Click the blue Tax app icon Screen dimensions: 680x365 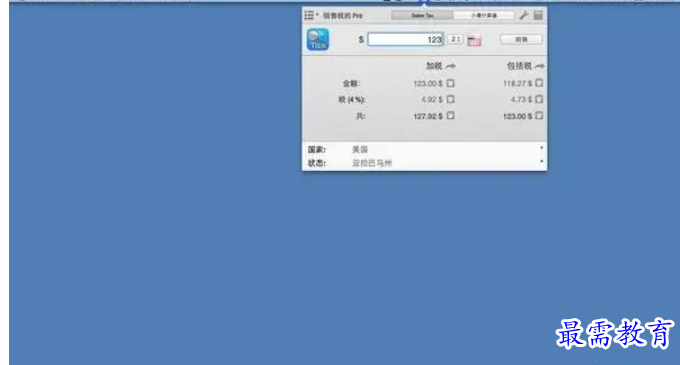318,39
